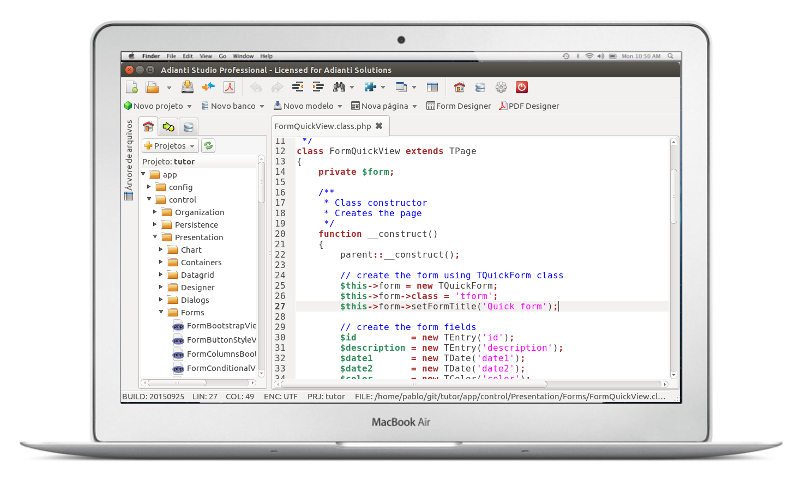The height and width of the screenshot is (483, 800).
Task: Expand the Datagrid folder
Action: pos(161,274)
